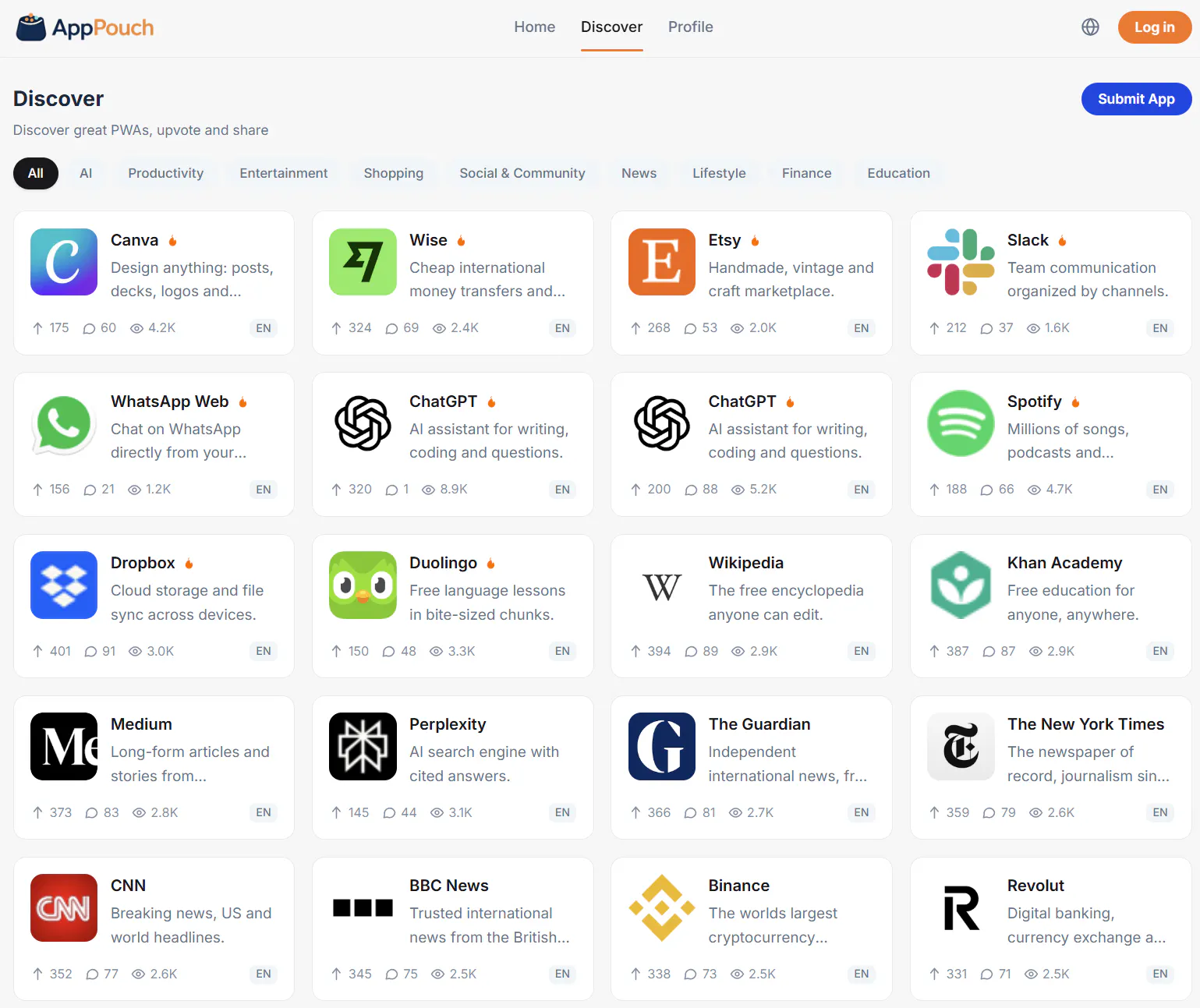
Task: Open the Binance title link
Action: [x=739, y=886]
